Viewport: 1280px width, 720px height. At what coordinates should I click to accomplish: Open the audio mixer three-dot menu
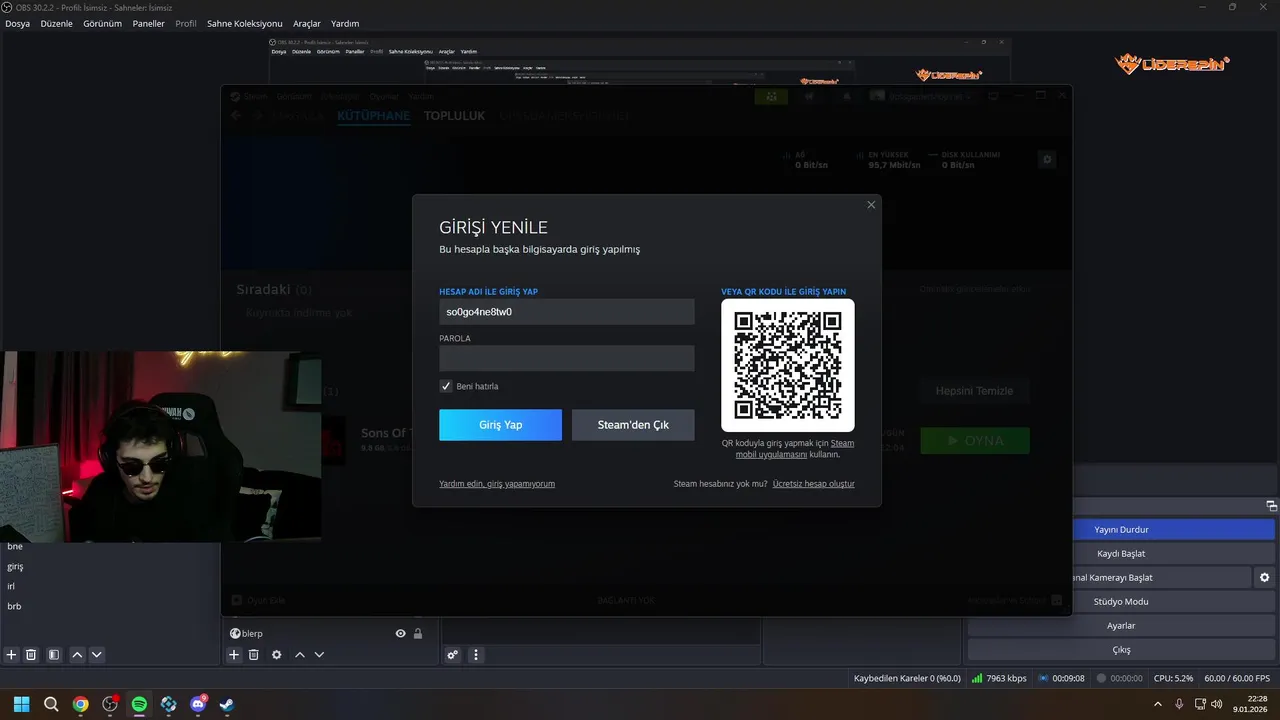click(x=476, y=655)
